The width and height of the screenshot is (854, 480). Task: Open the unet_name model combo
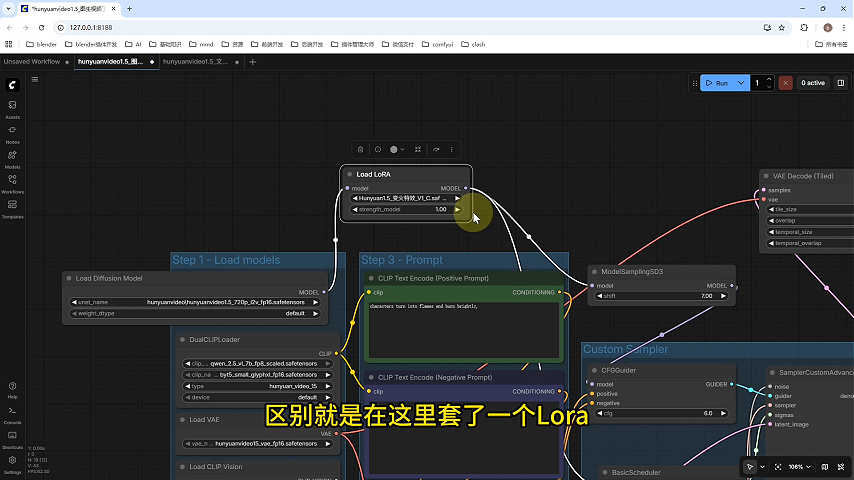tap(194, 302)
